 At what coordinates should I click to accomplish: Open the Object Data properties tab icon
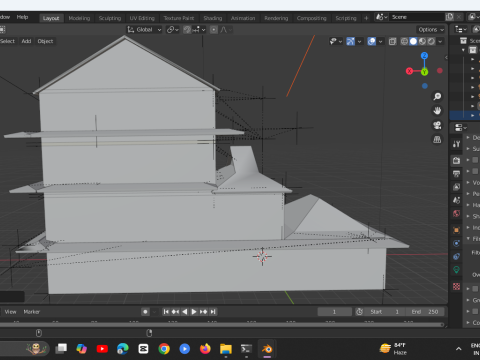pyautogui.click(x=456, y=270)
